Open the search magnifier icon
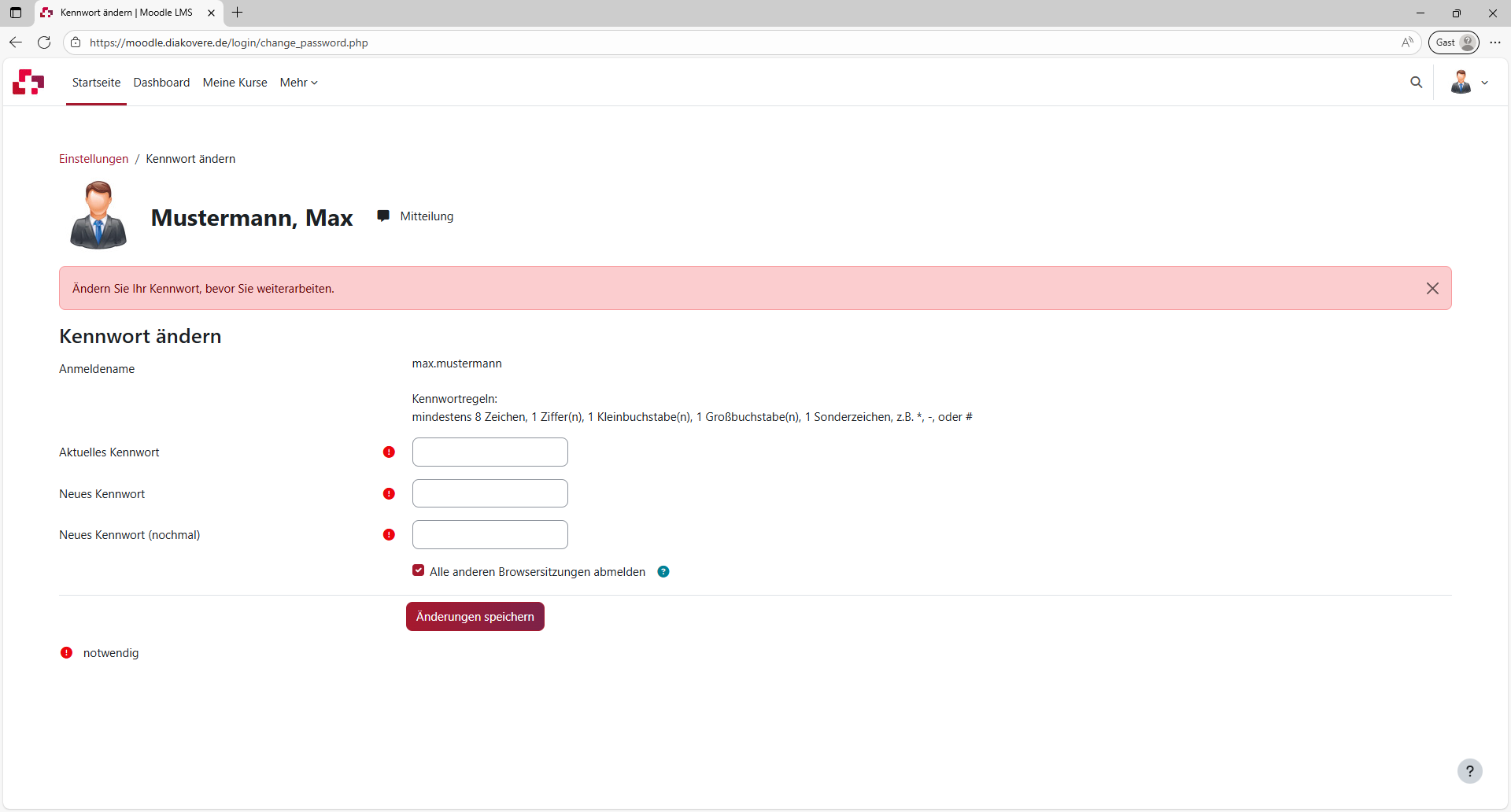This screenshot has width=1511, height=812. click(1417, 83)
